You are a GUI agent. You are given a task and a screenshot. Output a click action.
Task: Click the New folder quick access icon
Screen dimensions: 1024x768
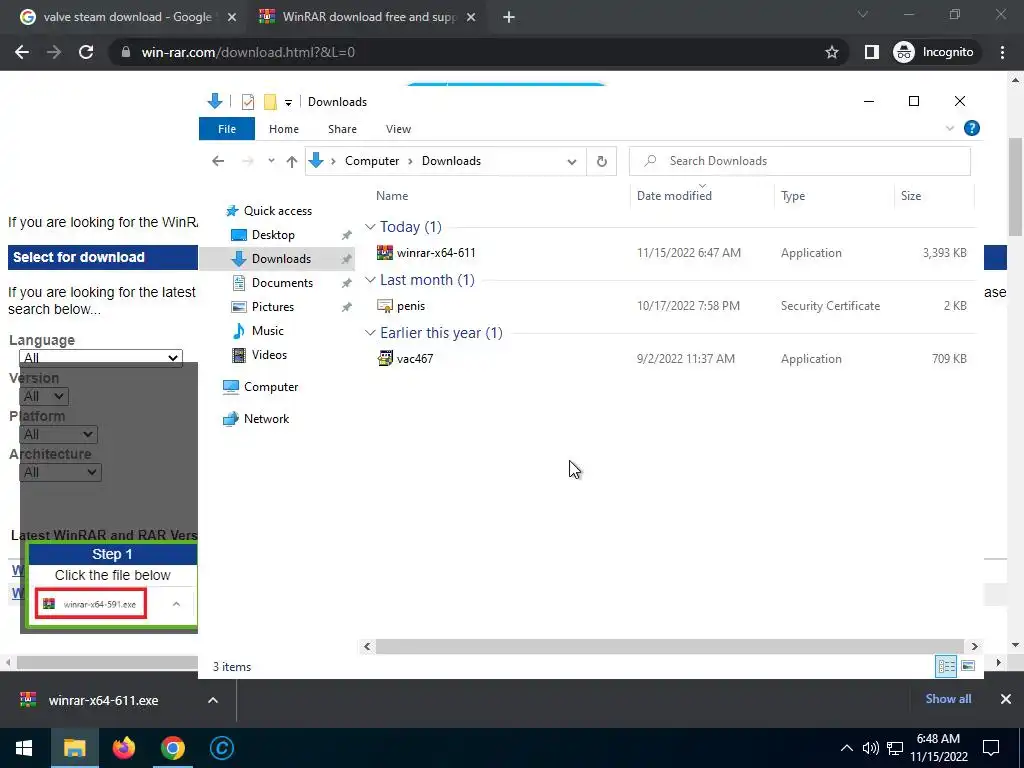click(270, 102)
